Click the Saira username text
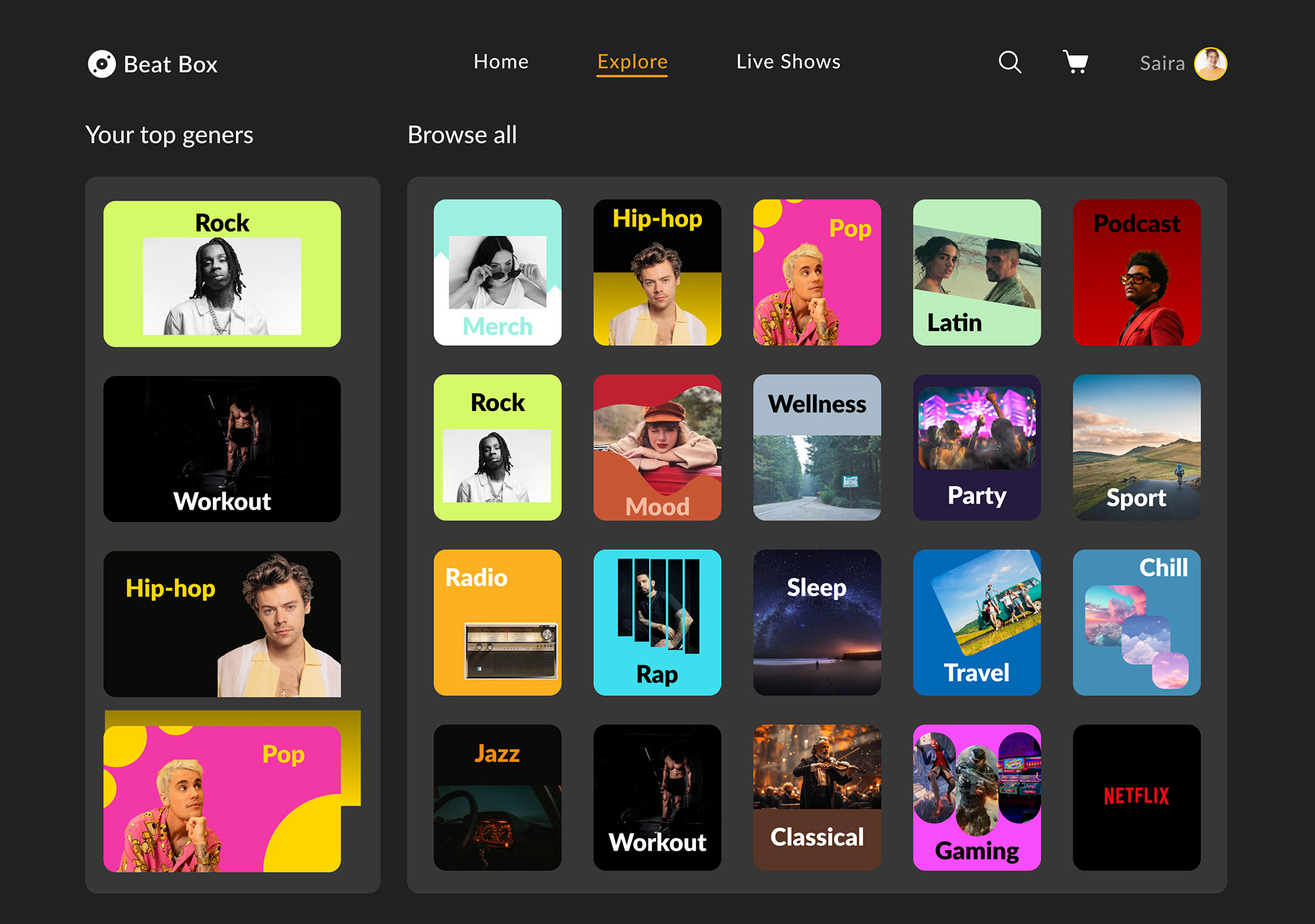 [1162, 64]
